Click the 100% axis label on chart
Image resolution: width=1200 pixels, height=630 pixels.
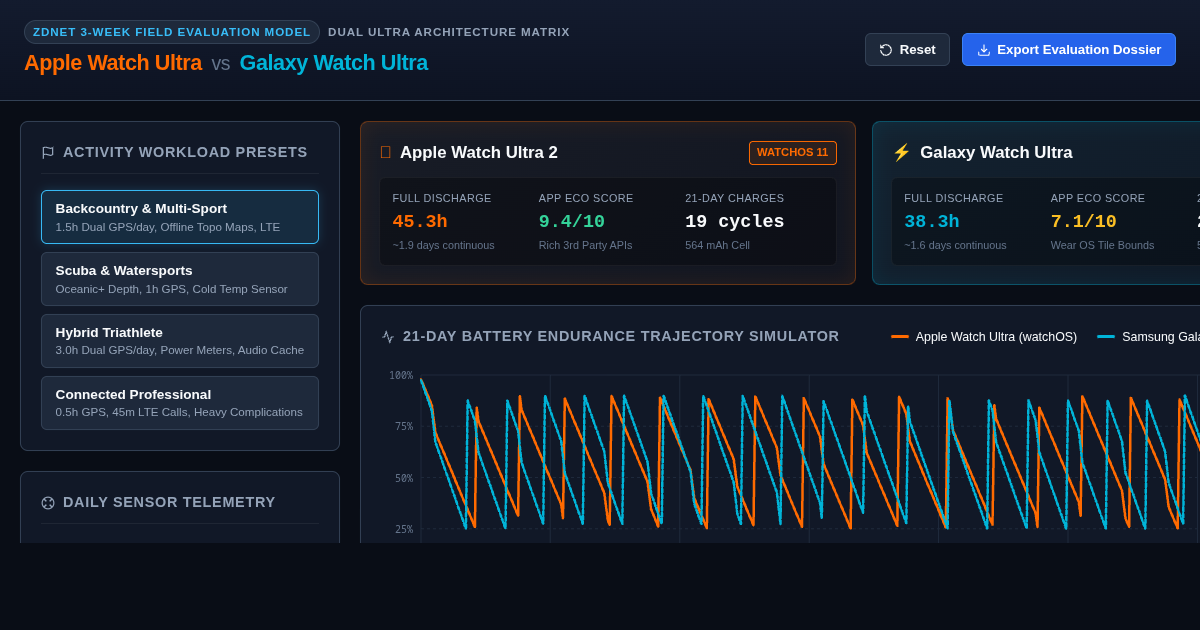[x=401, y=375]
